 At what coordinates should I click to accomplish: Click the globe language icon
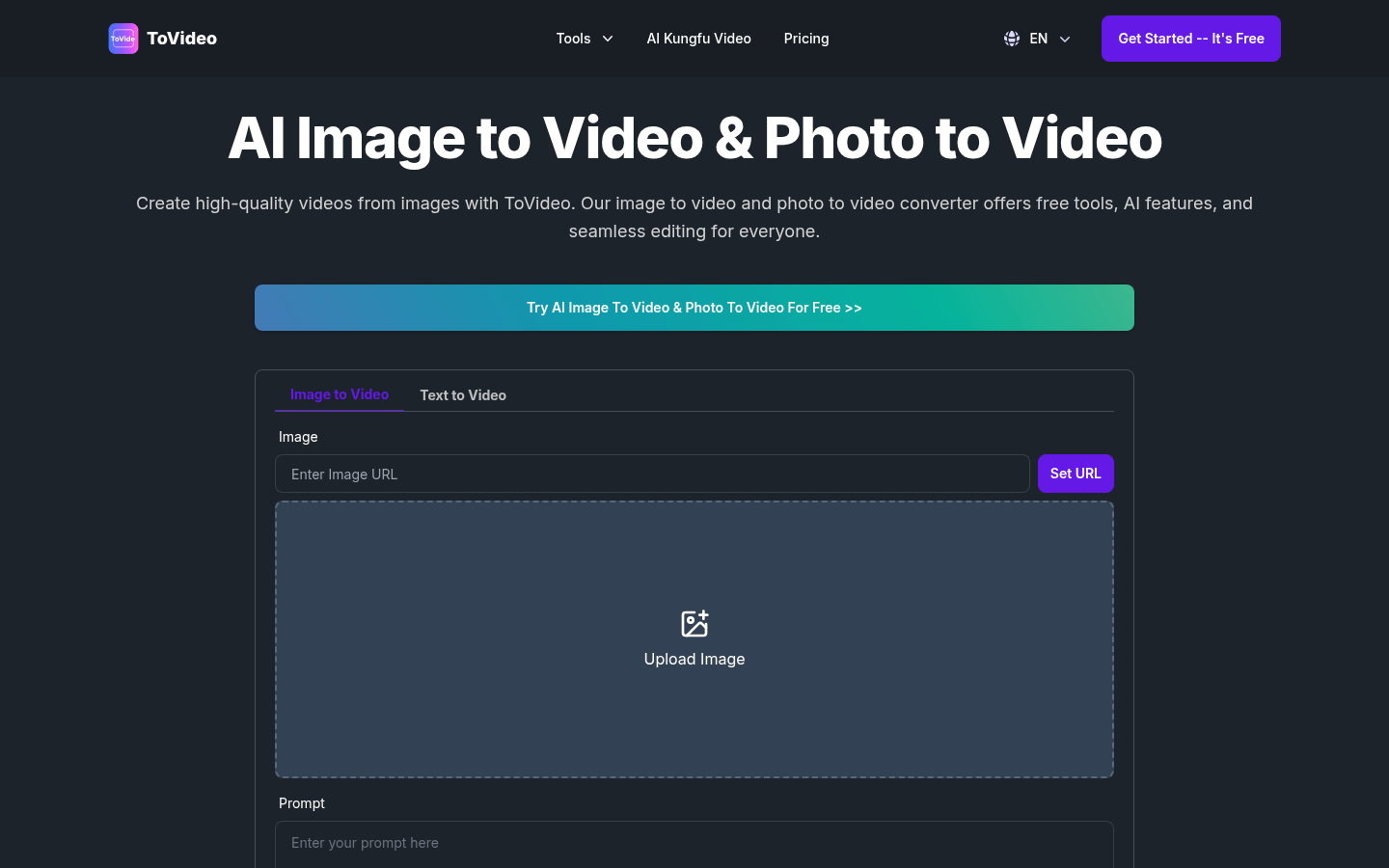tap(1012, 39)
